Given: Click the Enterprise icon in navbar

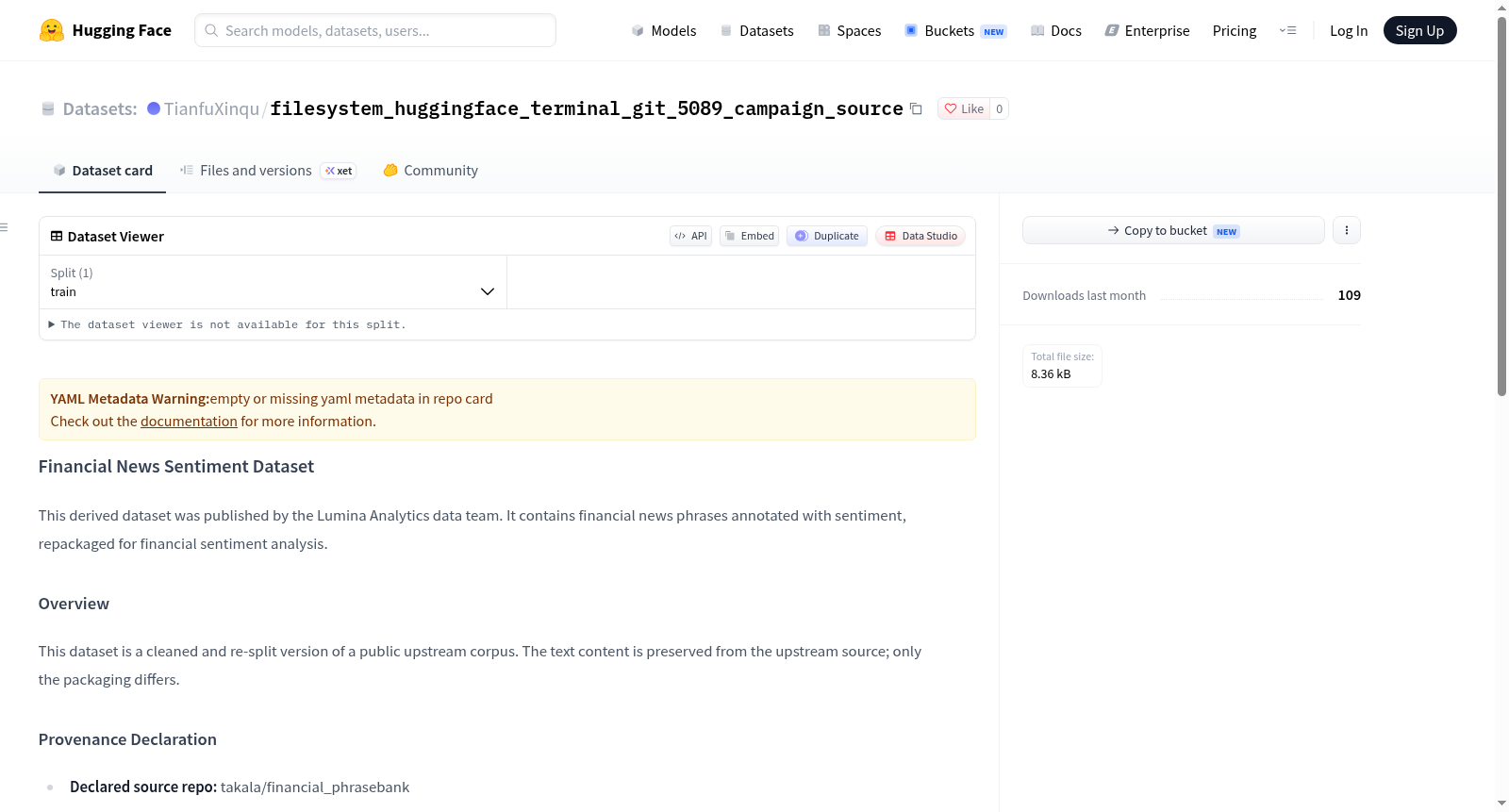Looking at the screenshot, I should (1111, 30).
